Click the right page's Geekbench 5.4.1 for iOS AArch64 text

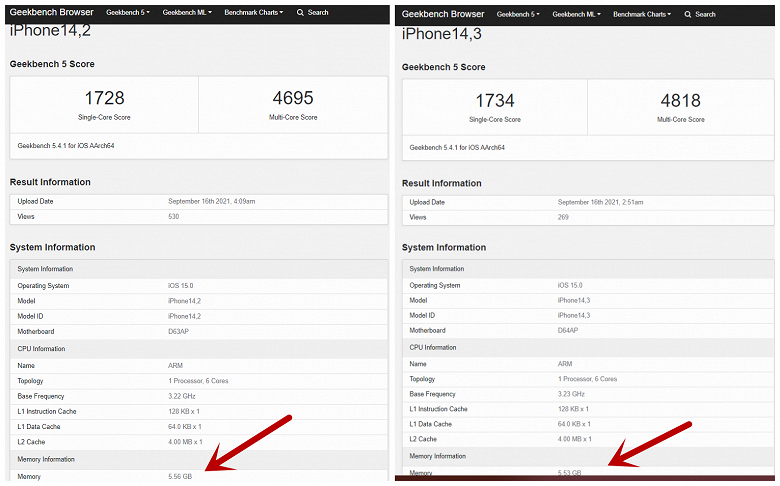(x=457, y=148)
